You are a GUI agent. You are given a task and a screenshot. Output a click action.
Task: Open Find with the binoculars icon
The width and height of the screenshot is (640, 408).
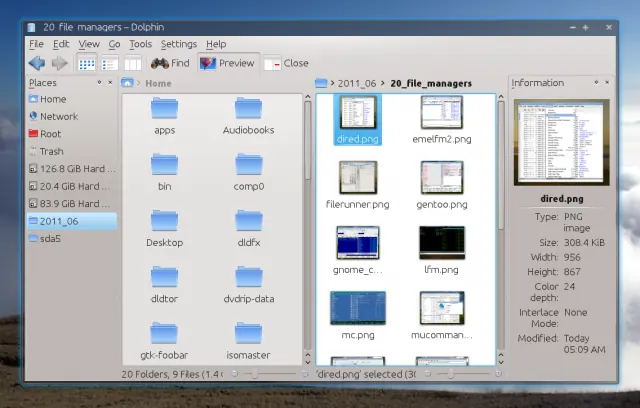tap(170, 63)
